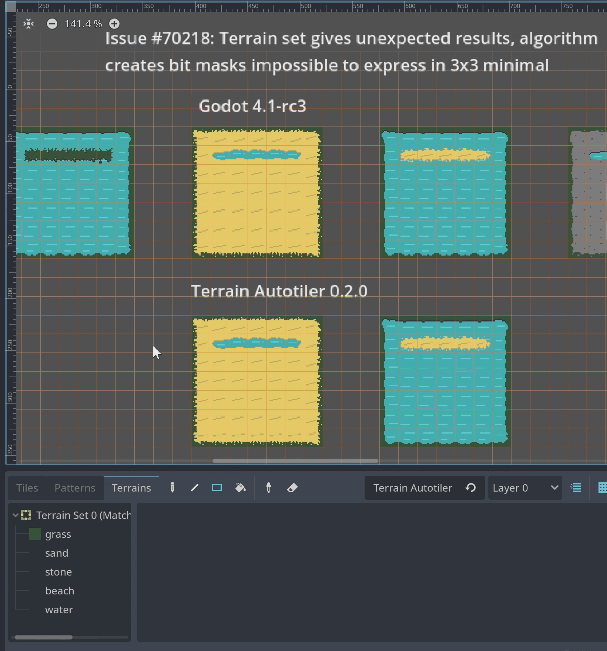Activate the color picker eyedropper tool

pos(269,488)
